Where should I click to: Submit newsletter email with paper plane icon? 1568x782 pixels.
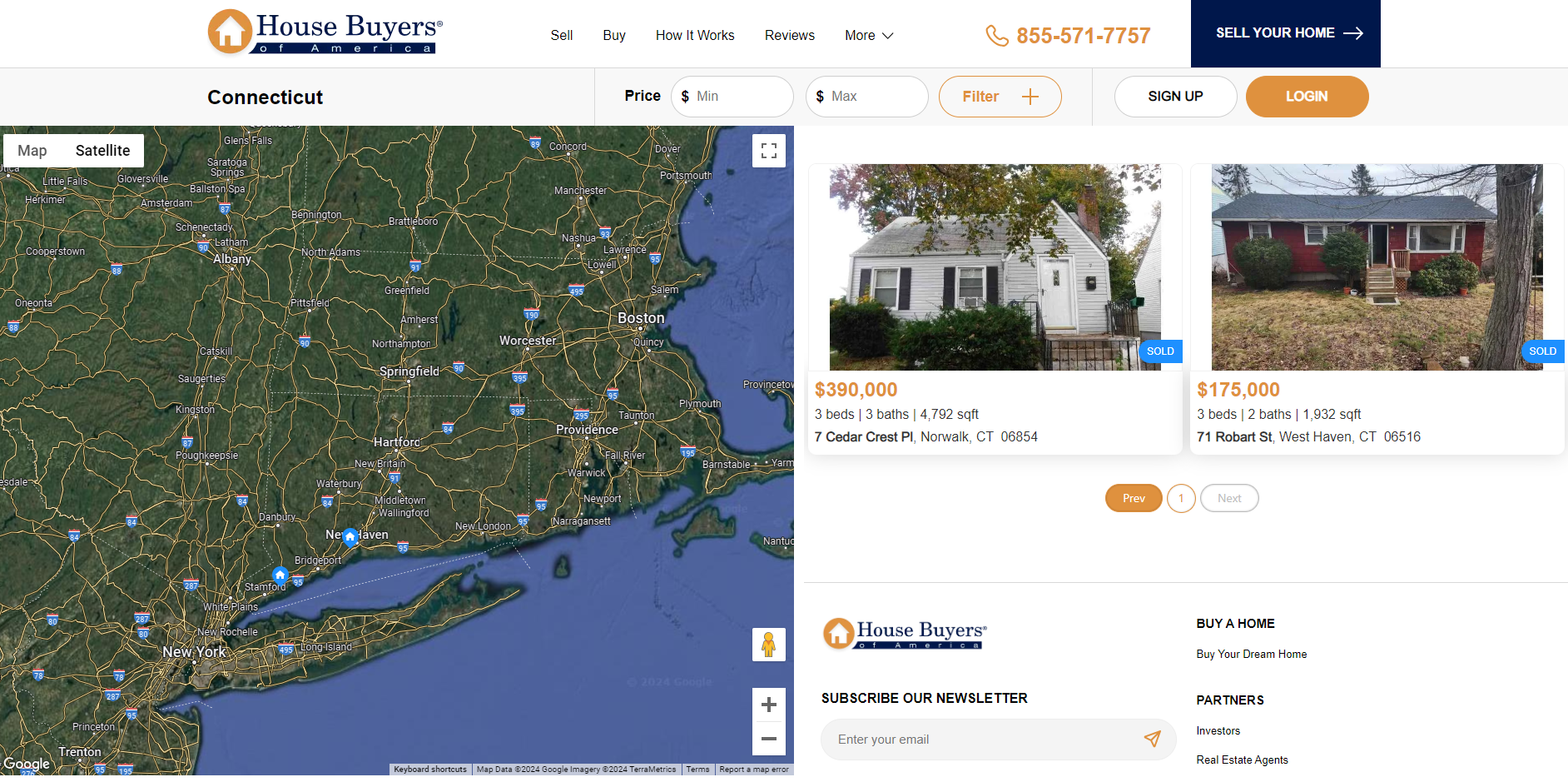click(x=1152, y=739)
